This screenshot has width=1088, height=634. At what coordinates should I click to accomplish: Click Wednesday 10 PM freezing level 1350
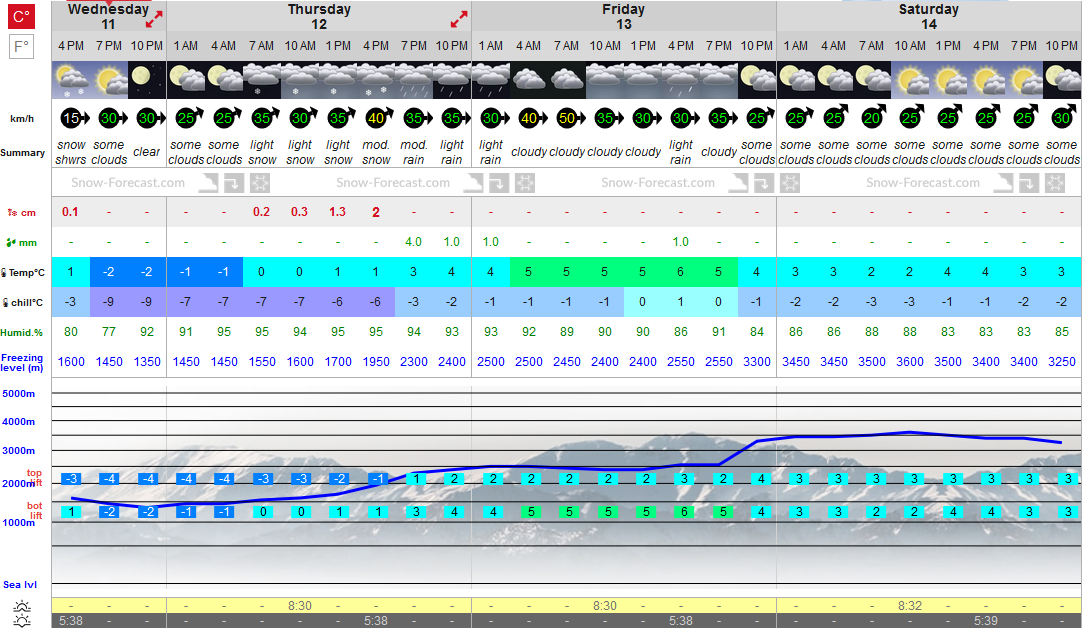[x=147, y=361]
